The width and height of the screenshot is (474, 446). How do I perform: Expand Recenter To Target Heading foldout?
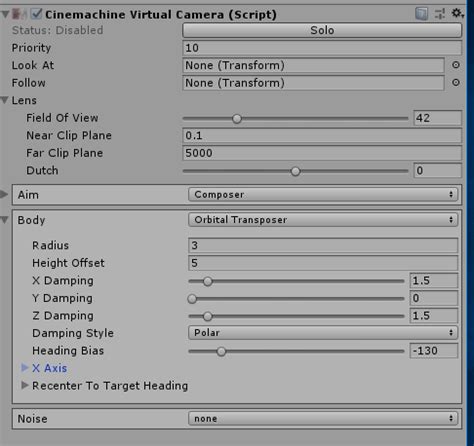click(x=24, y=385)
